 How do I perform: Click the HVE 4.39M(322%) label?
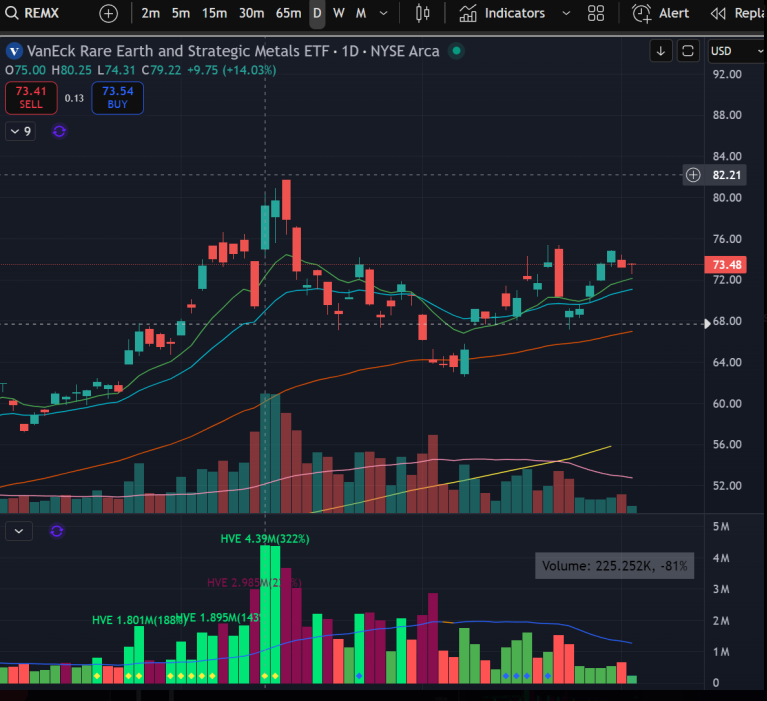pos(265,539)
